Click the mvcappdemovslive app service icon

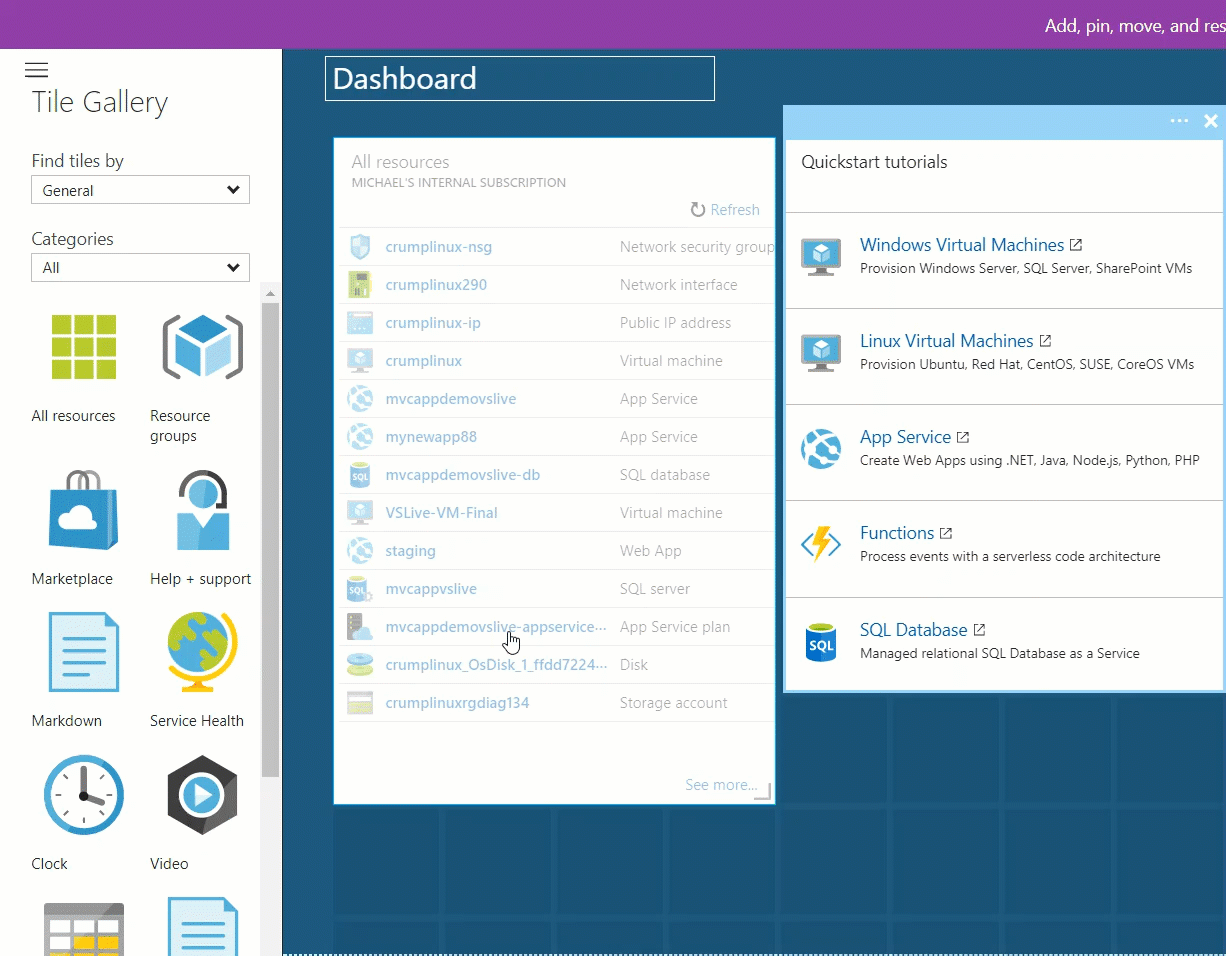(x=359, y=399)
